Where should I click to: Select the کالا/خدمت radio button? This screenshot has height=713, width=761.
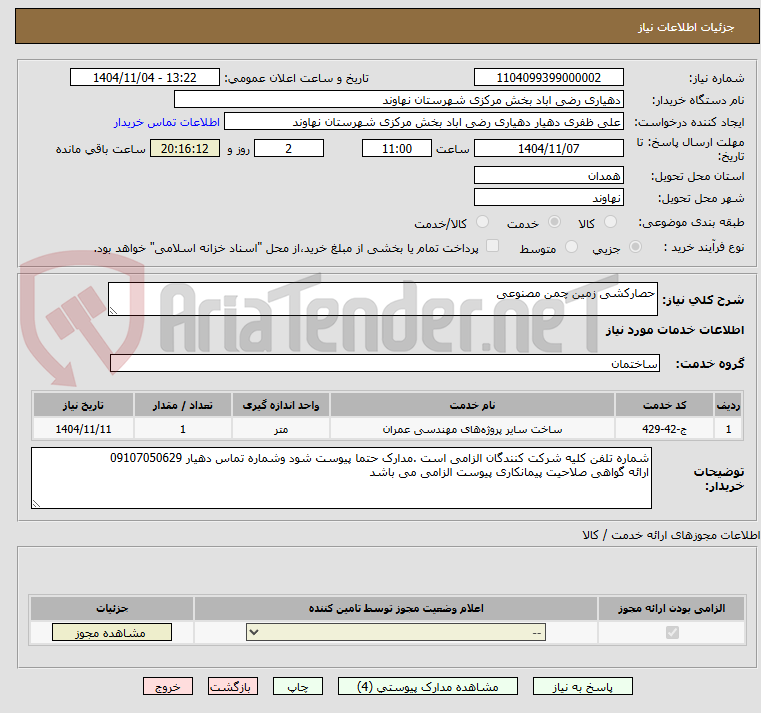coord(482,222)
